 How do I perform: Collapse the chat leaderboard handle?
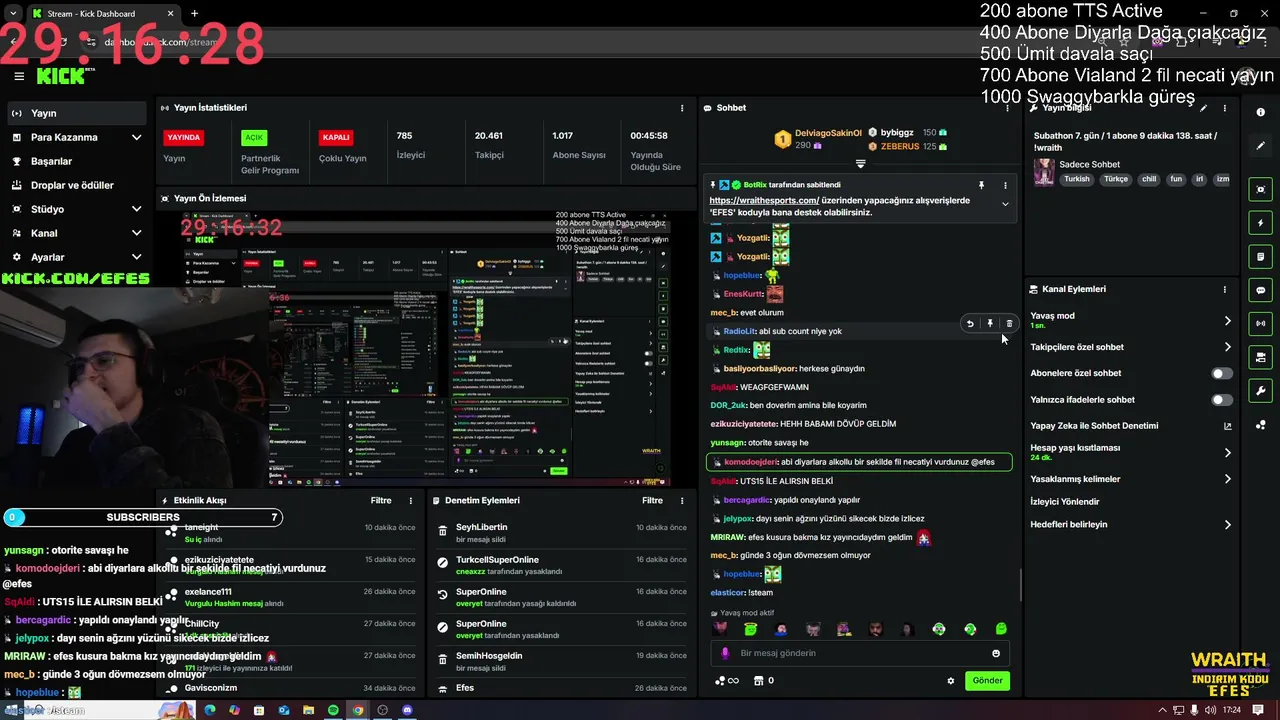(x=860, y=163)
